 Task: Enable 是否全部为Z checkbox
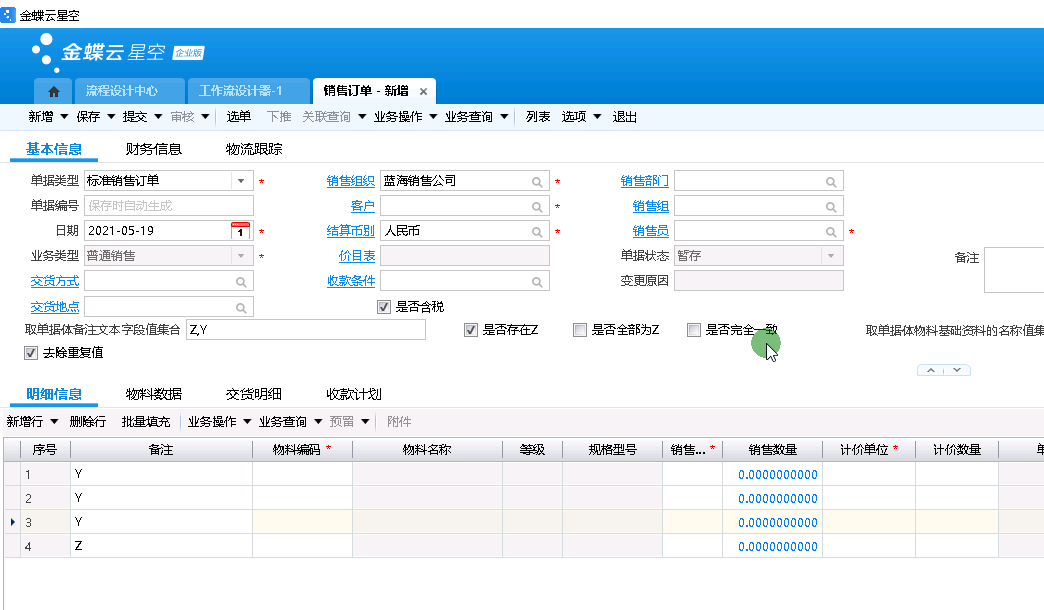click(580, 330)
